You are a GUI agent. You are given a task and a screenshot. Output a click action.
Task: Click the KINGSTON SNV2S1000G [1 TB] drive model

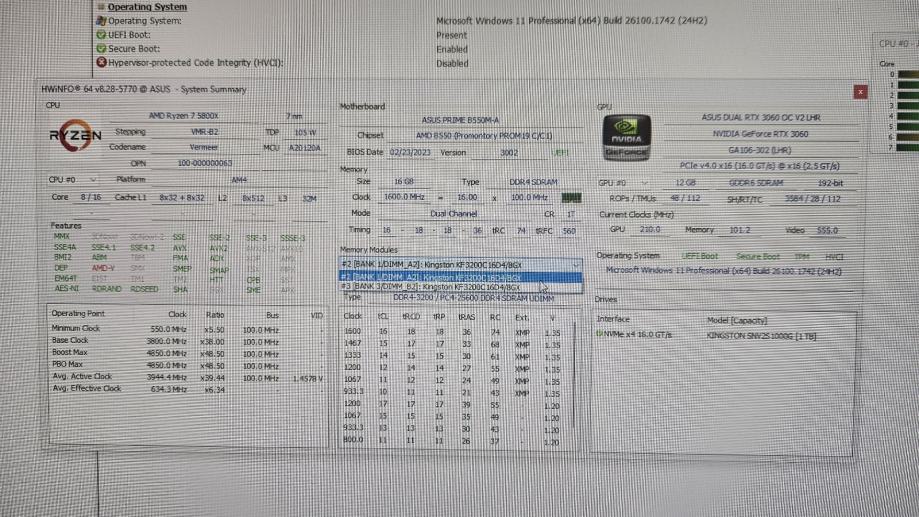(x=761, y=336)
